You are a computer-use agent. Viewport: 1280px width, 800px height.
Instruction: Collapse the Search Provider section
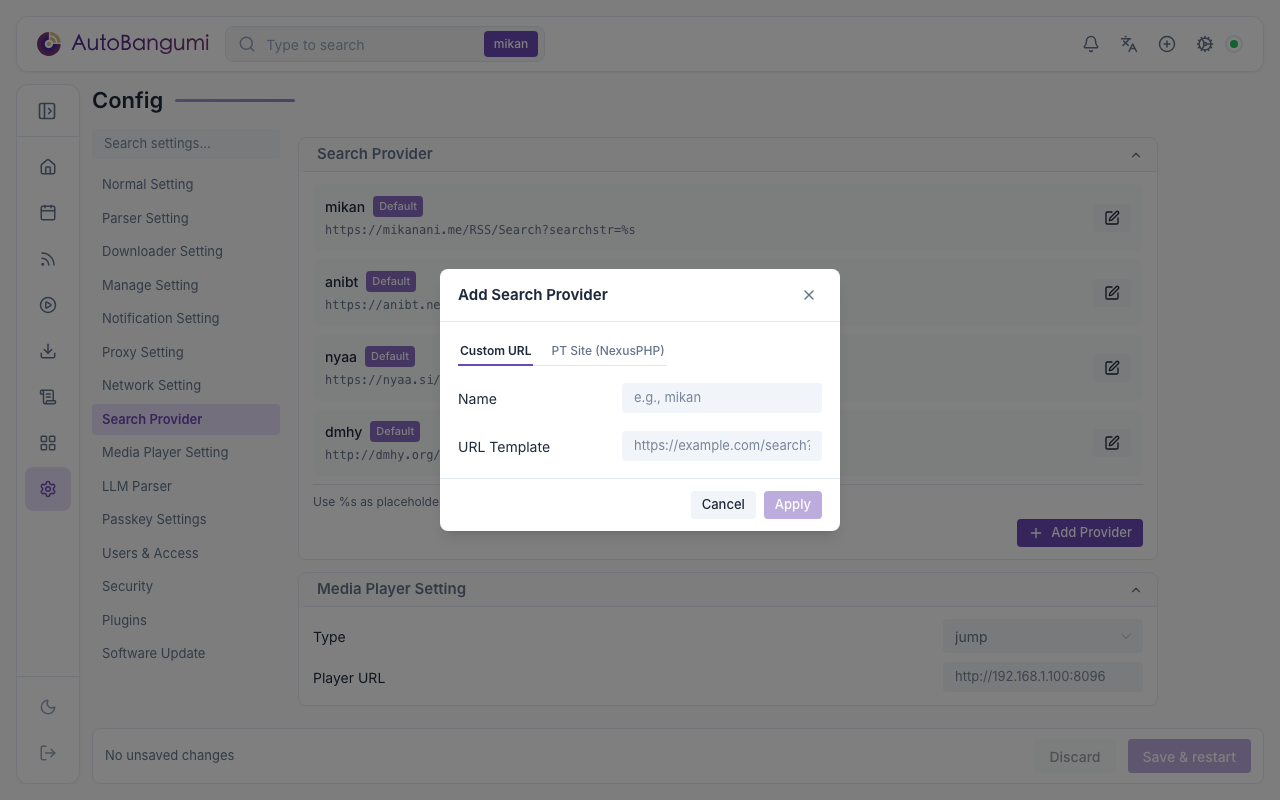1136,155
